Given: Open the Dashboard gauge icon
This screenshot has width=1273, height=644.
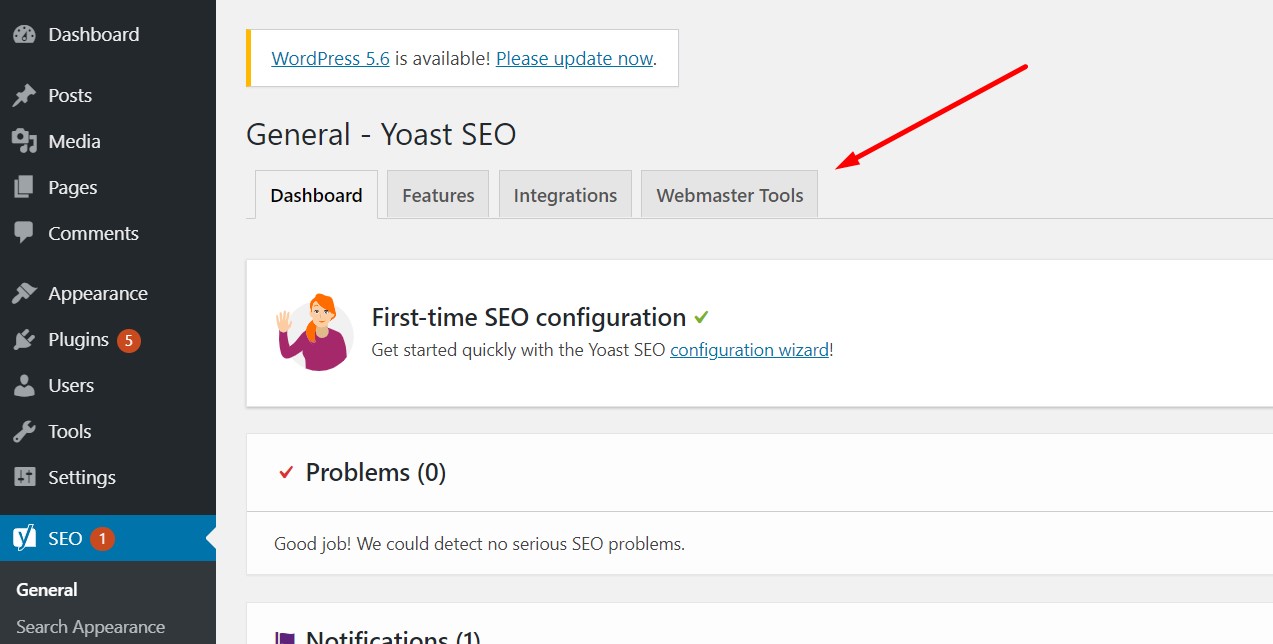Looking at the screenshot, I should click(x=25, y=33).
